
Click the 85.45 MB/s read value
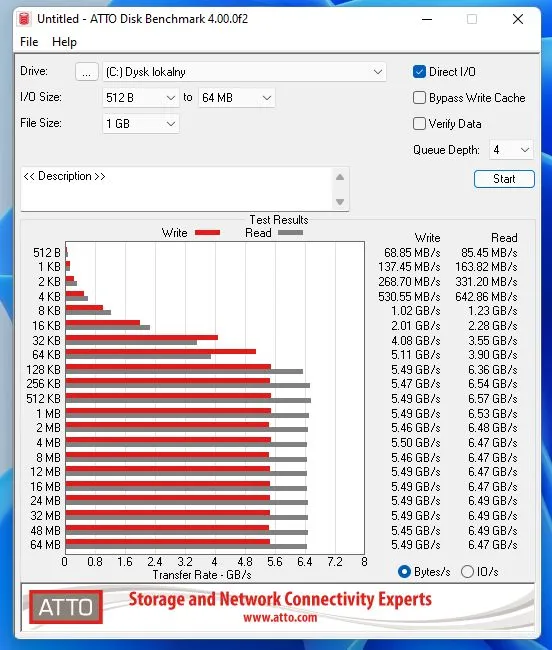(x=489, y=252)
